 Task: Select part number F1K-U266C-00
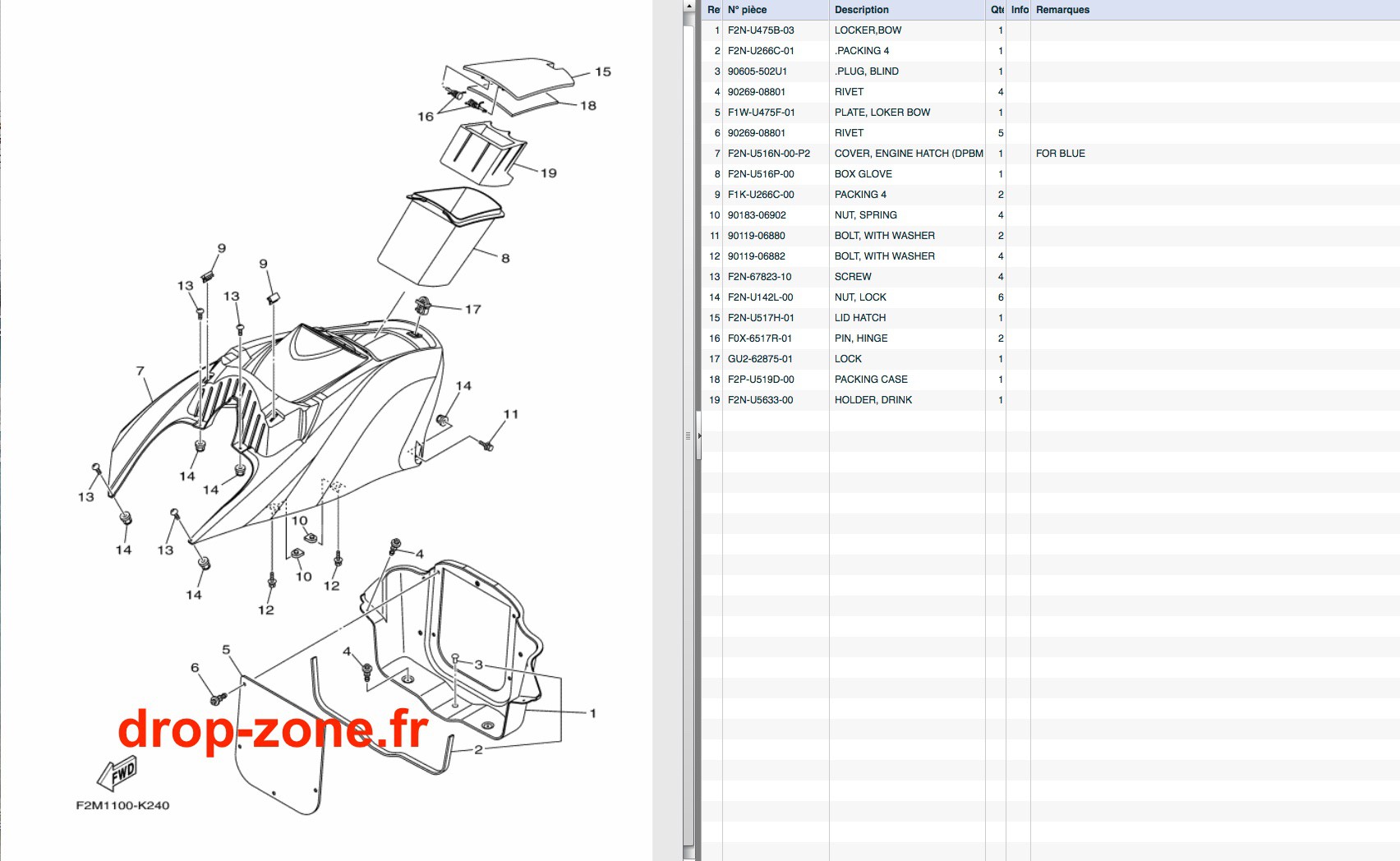(x=761, y=195)
